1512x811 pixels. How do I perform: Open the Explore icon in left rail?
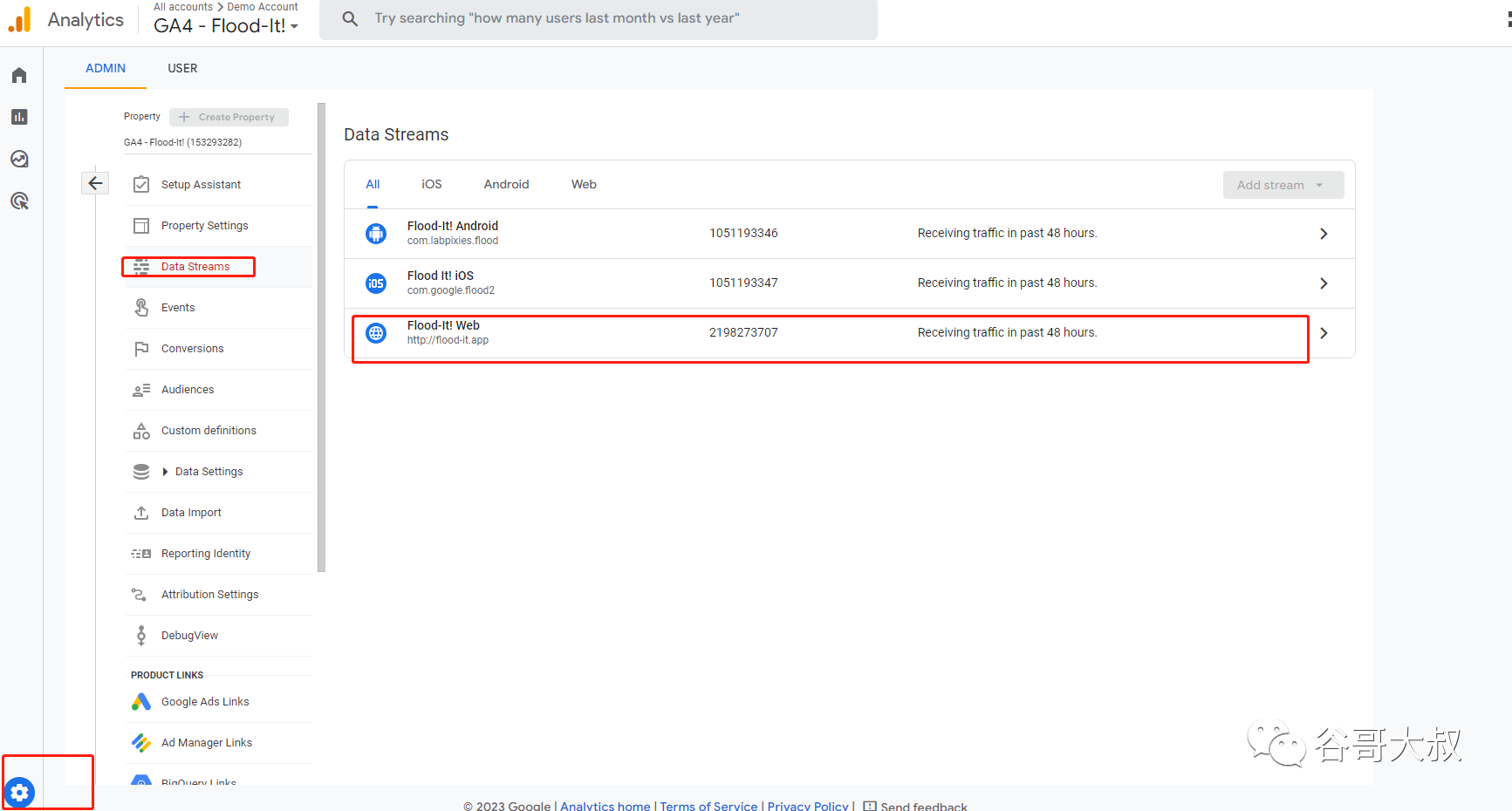click(x=19, y=159)
